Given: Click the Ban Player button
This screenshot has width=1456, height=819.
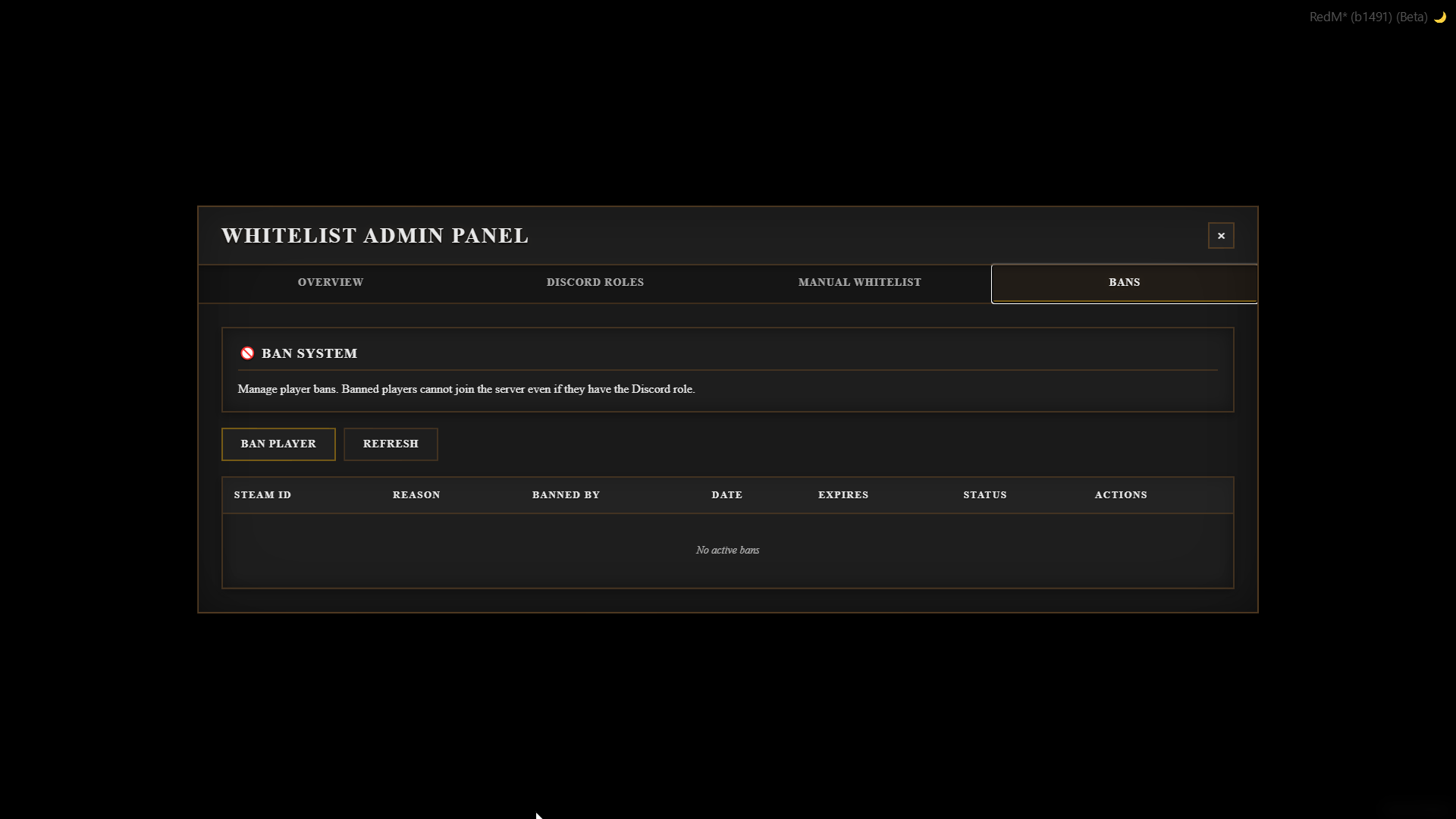Looking at the screenshot, I should tap(278, 444).
